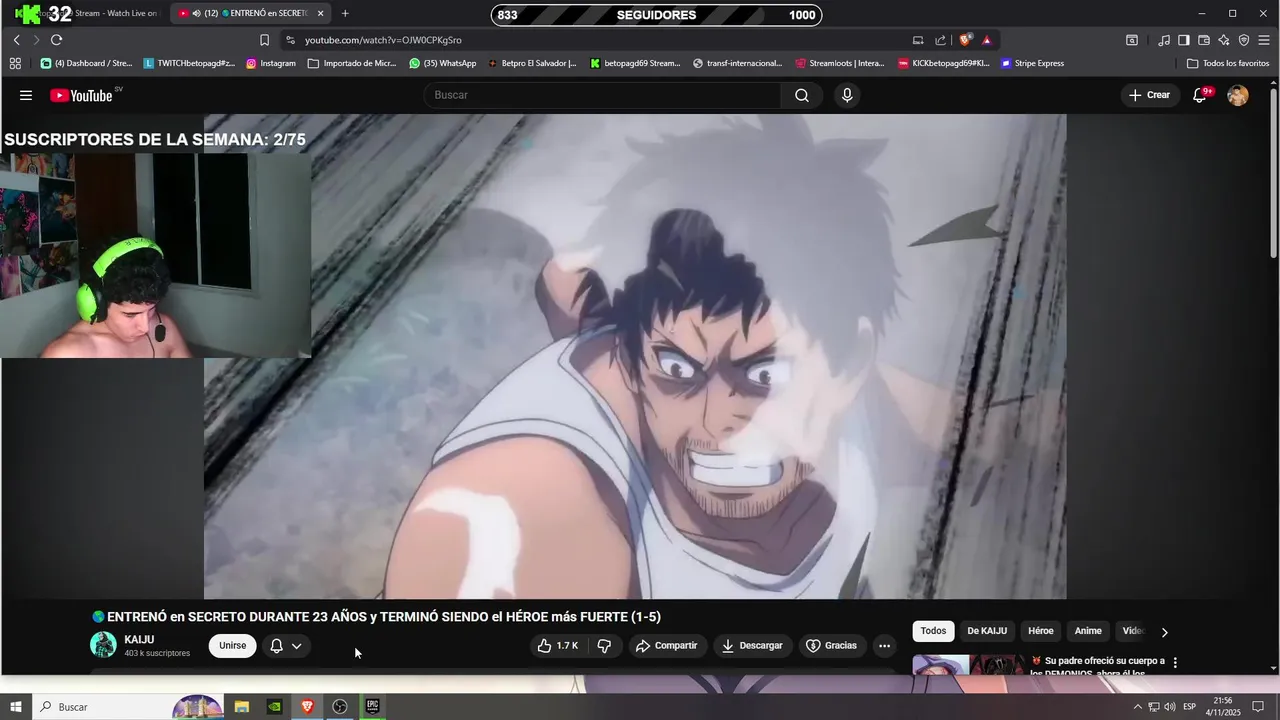Open the Brave VPN shield icon
This screenshot has width=1280, height=720.
[x=1244, y=40]
